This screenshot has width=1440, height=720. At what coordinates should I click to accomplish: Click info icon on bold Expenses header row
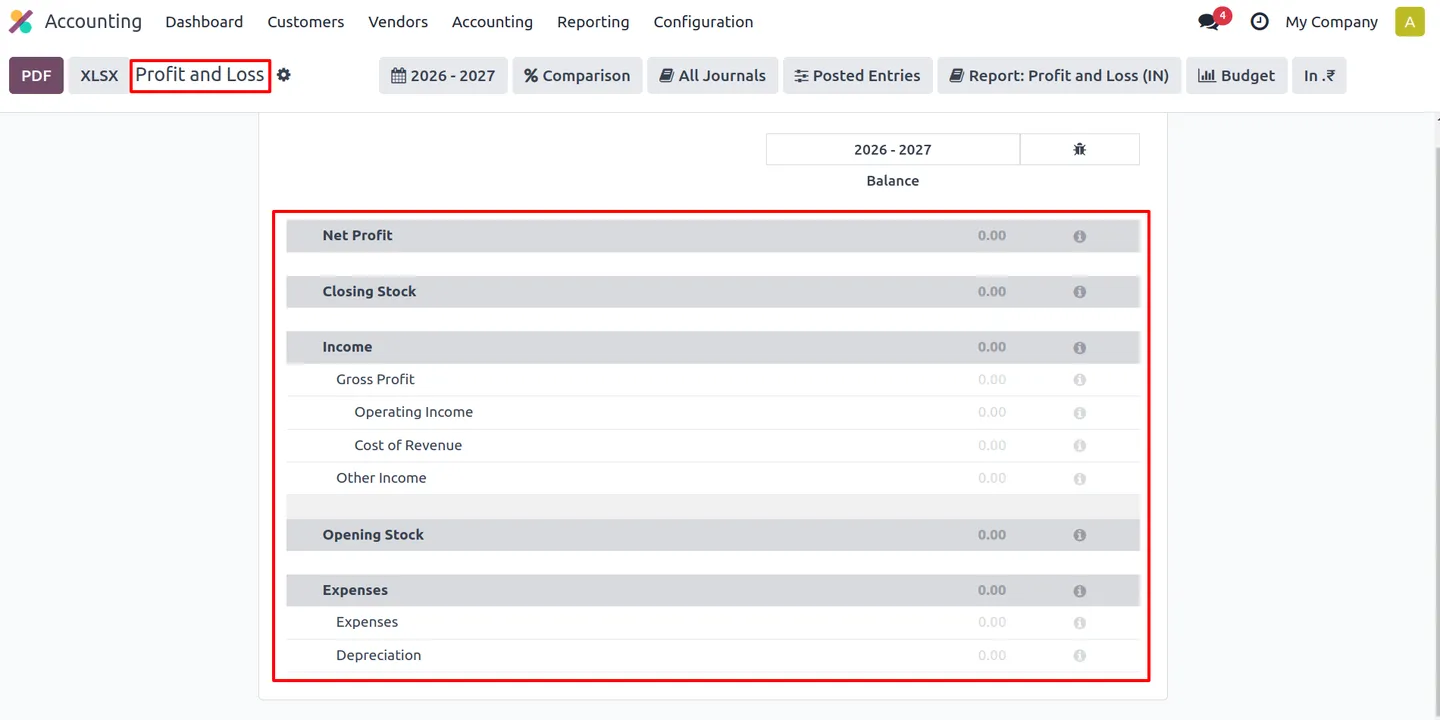click(1080, 591)
